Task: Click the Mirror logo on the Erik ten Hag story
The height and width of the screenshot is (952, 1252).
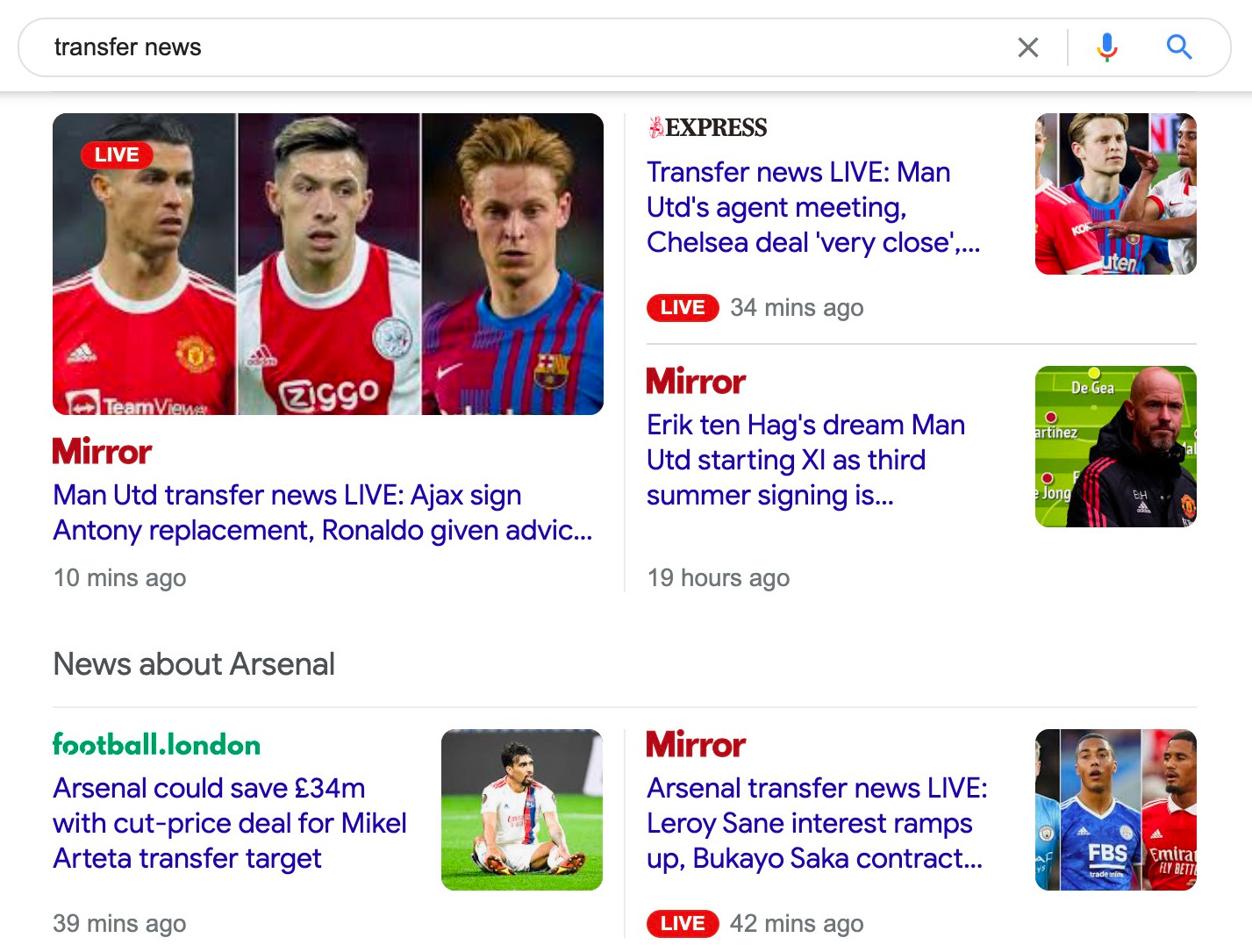Action: click(695, 381)
